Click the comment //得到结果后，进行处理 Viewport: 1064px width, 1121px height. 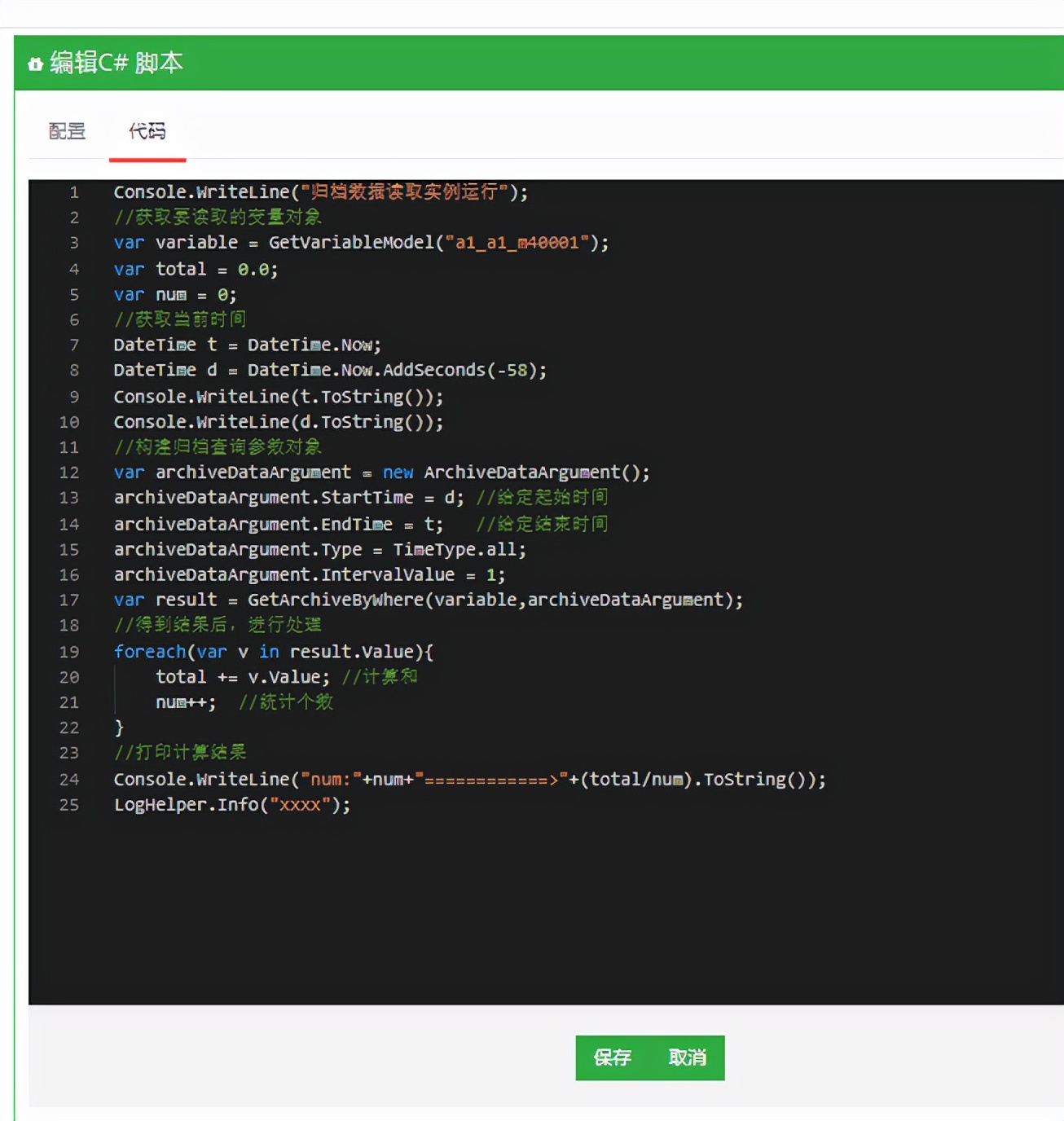[218, 625]
